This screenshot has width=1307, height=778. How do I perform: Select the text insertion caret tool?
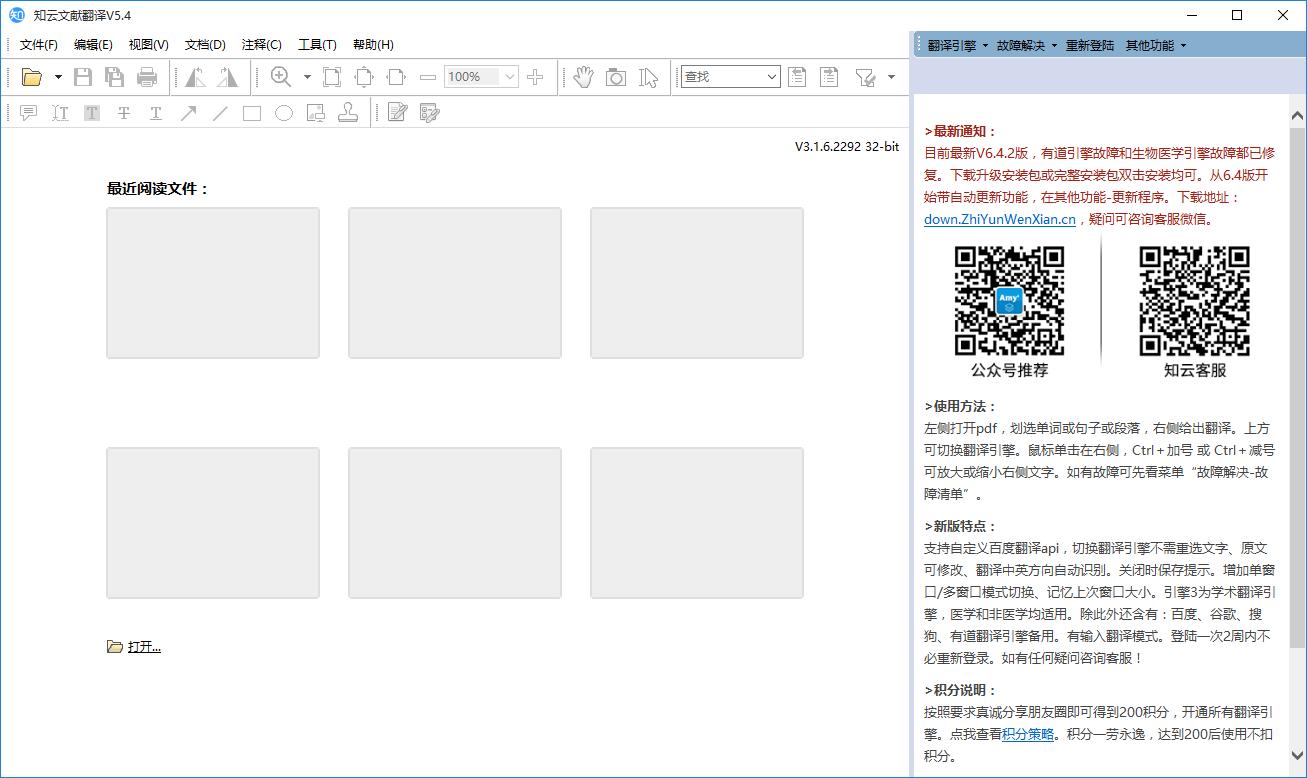pyautogui.click(x=60, y=113)
